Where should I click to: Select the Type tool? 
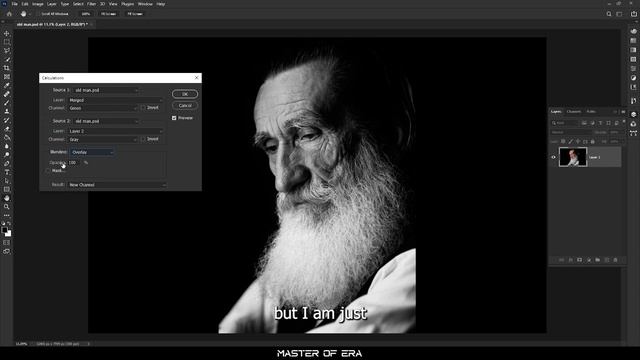coord(7,172)
